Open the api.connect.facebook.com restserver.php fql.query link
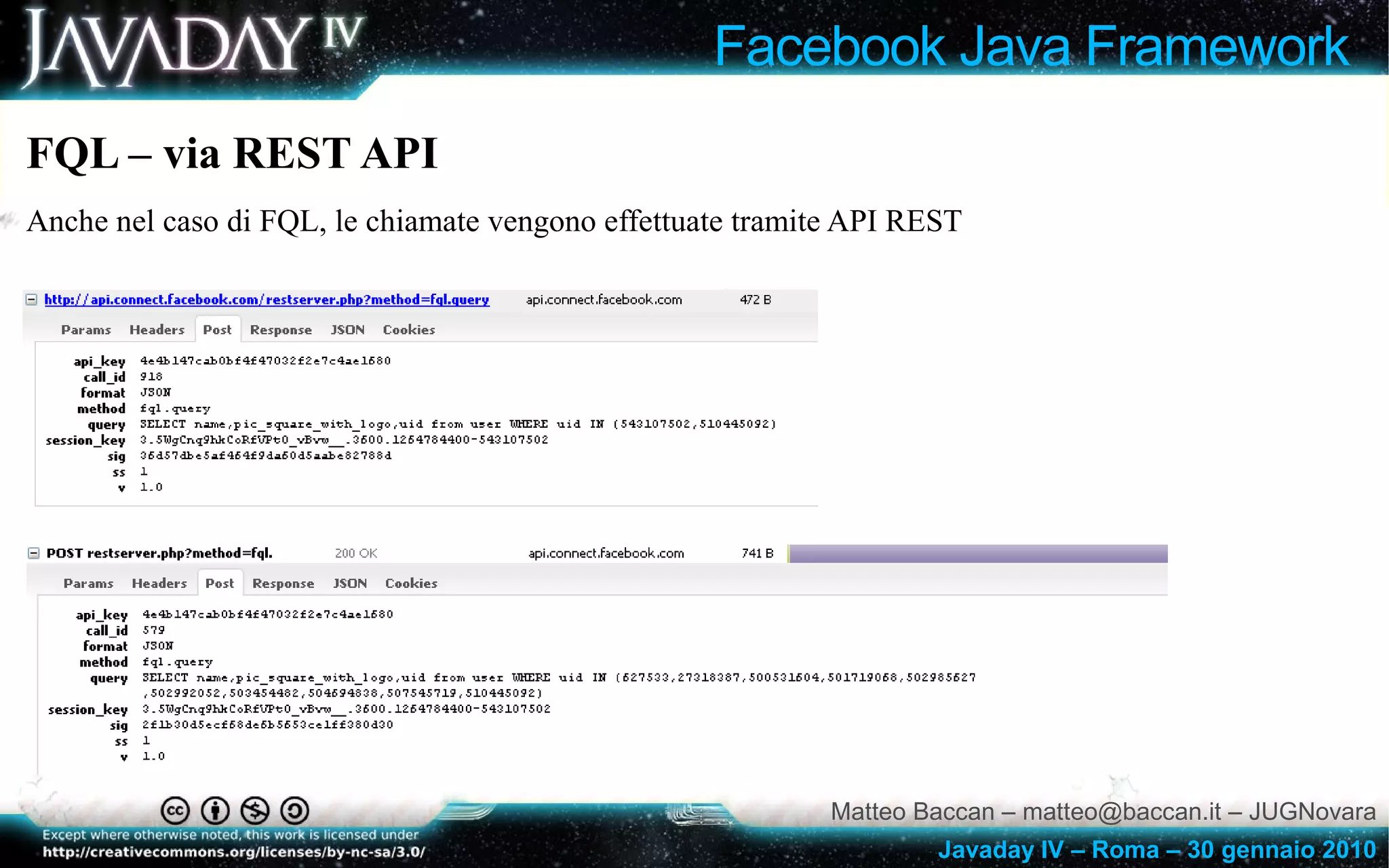The image size is (1389, 868). coord(267,299)
